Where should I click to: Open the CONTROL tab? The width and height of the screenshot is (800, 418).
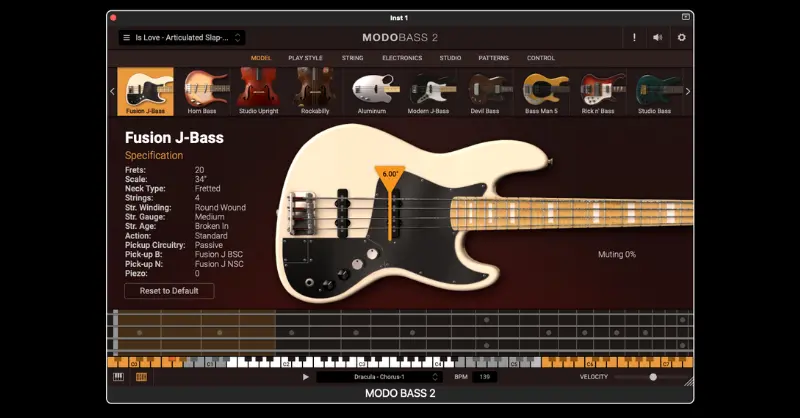(541, 58)
